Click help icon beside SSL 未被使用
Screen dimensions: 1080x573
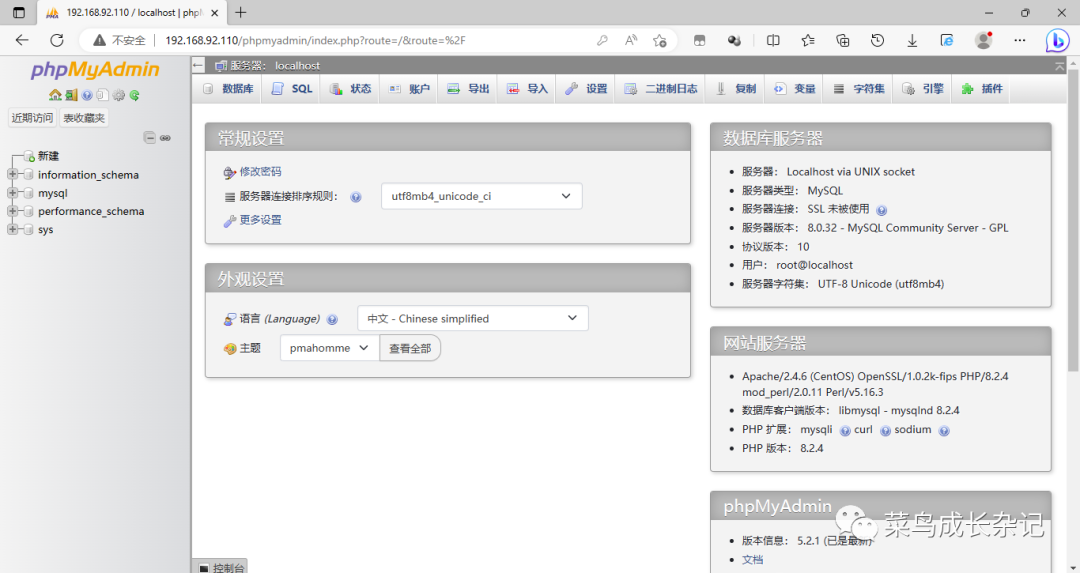pos(882,210)
